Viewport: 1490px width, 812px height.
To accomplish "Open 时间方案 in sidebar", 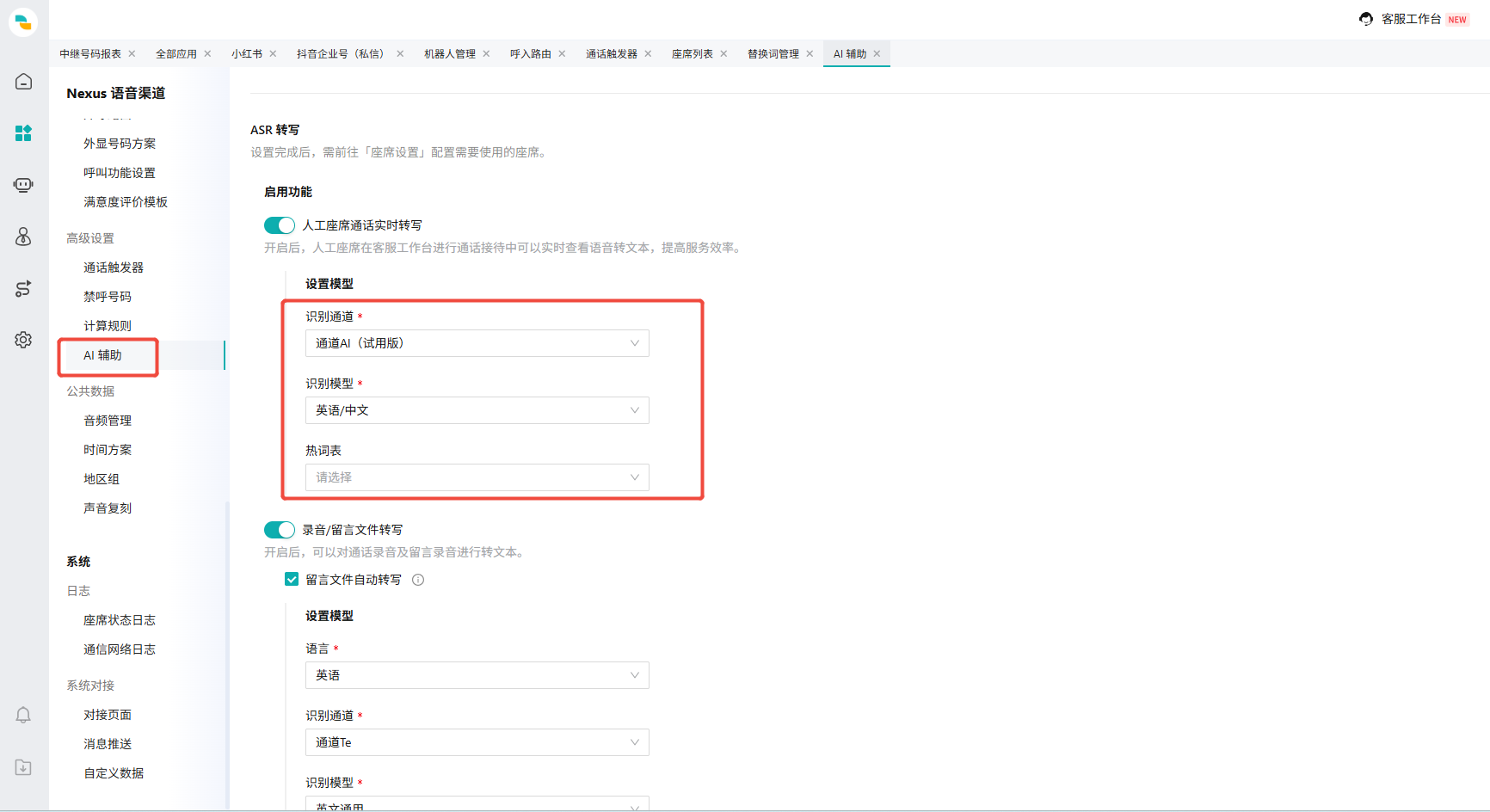I will pyautogui.click(x=108, y=450).
